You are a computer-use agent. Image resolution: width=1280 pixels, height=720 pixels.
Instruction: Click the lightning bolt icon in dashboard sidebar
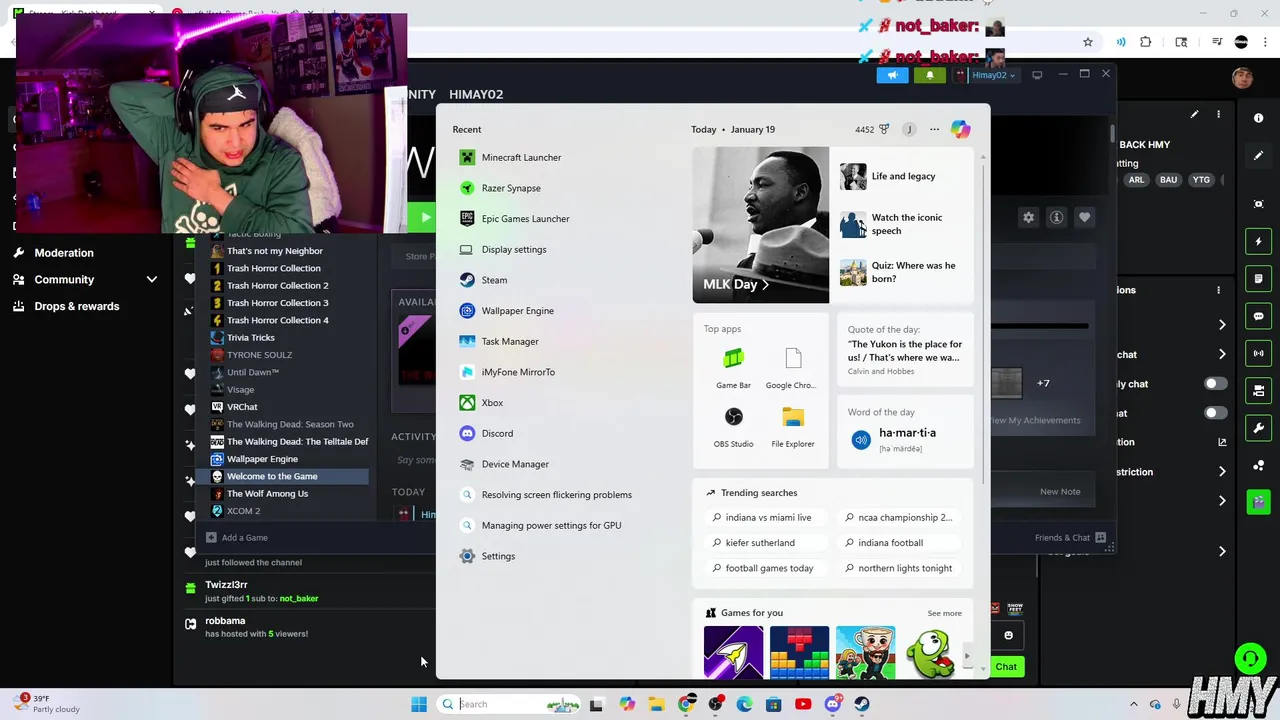(x=1258, y=241)
